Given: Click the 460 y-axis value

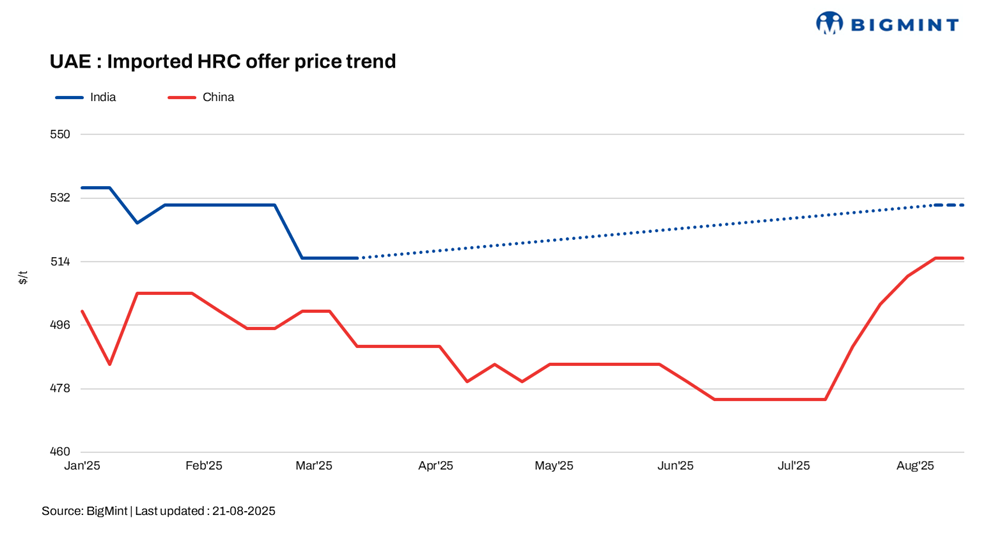Looking at the screenshot, I should pyautogui.click(x=60, y=452).
